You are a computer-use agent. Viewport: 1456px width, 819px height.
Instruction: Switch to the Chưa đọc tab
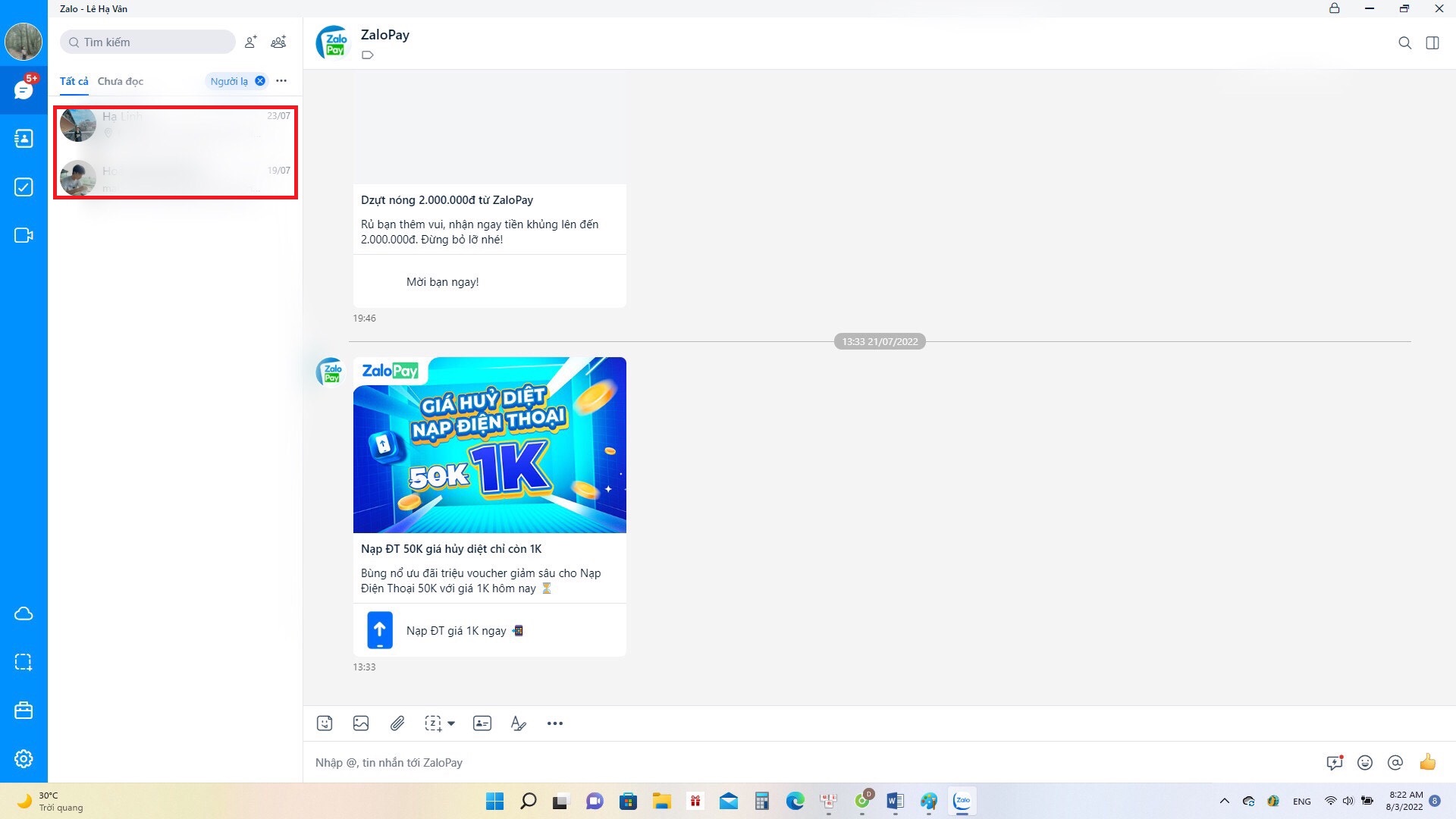click(120, 81)
